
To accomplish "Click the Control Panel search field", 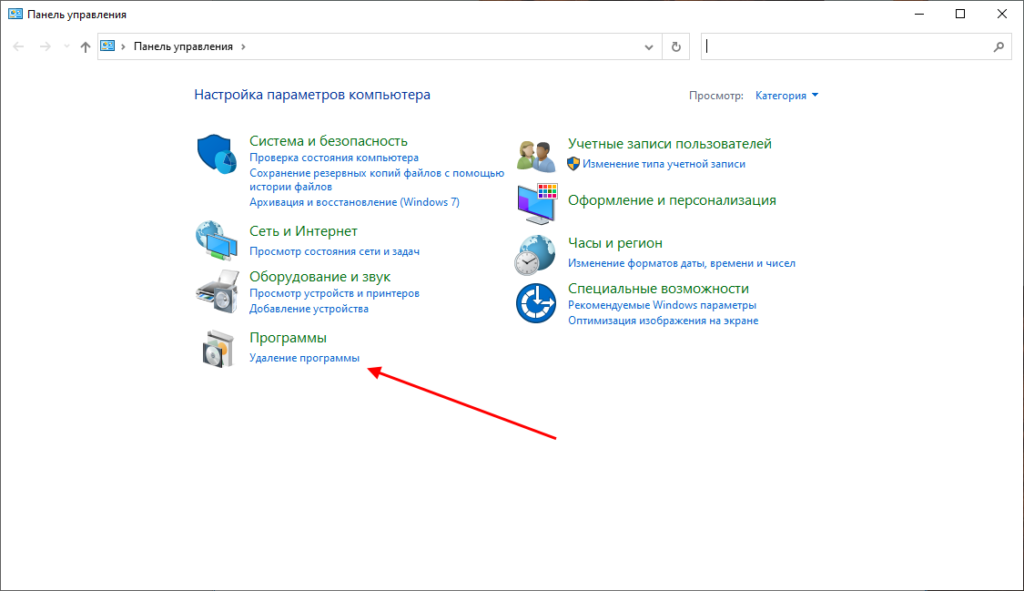I will coord(850,46).
